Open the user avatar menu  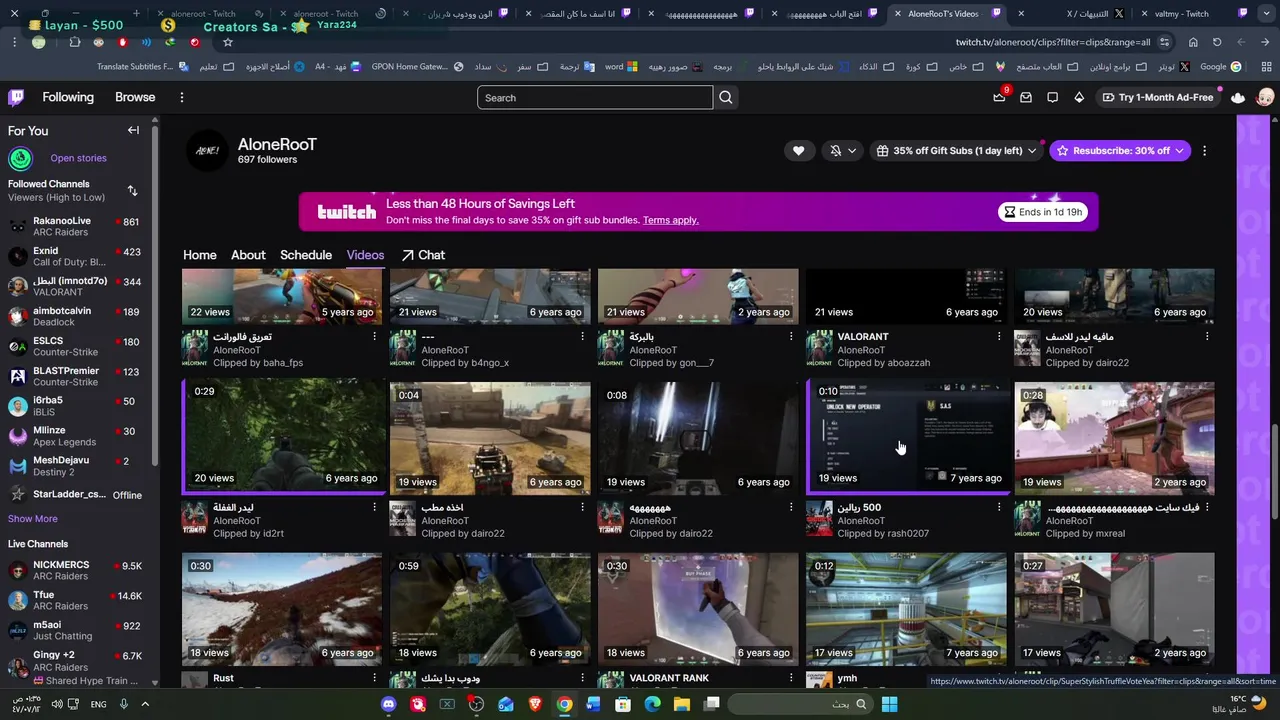(1265, 97)
